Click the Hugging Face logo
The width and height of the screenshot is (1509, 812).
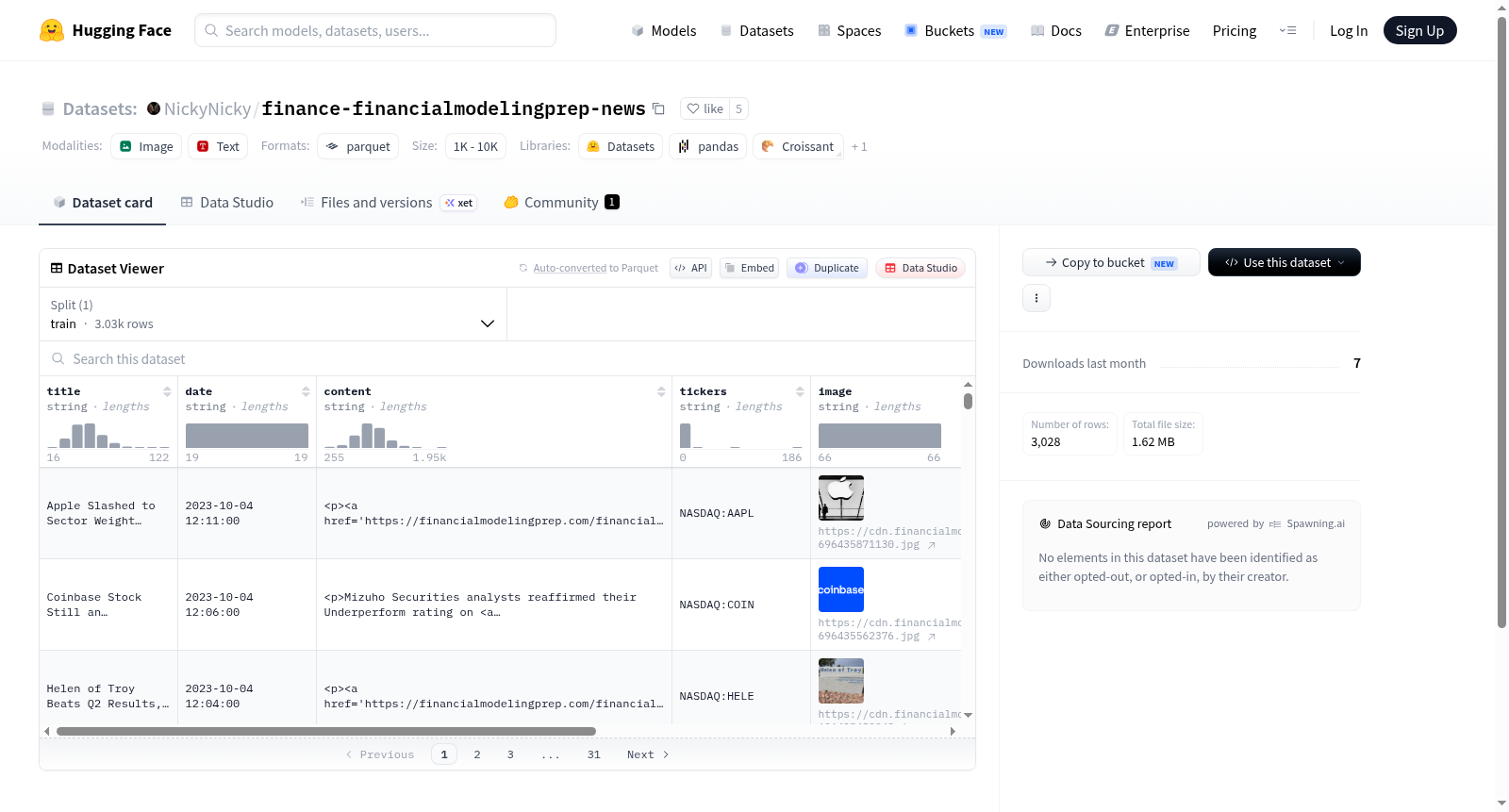pyautogui.click(x=105, y=30)
